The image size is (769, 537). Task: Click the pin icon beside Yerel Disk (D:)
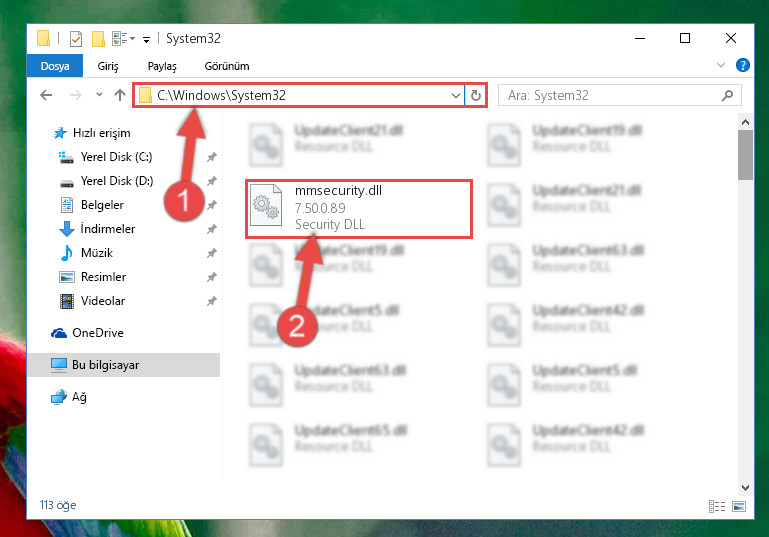(x=211, y=181)
